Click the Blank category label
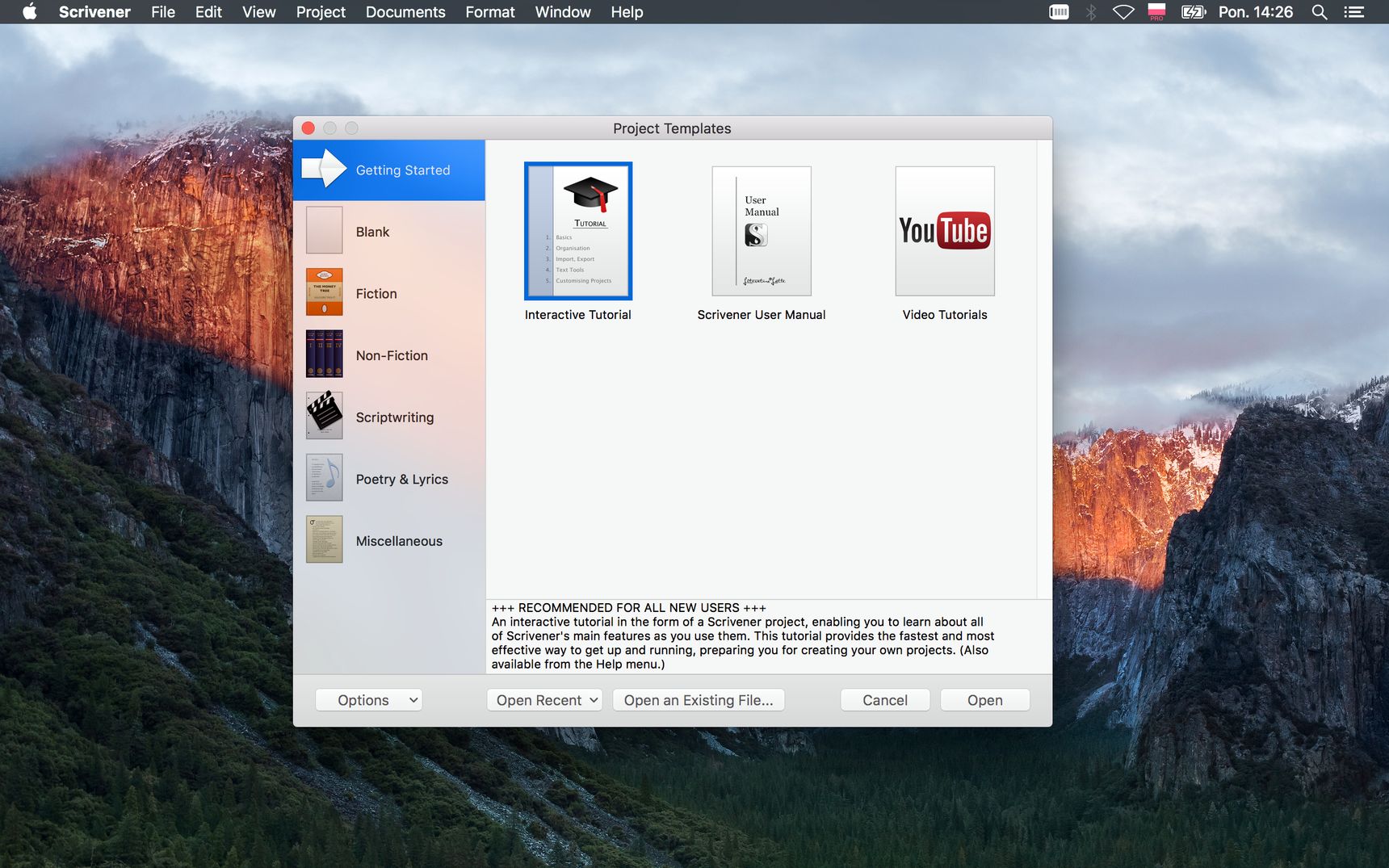Image resolution: width=1389 pixels, height=868 pixels. pos(372,232)
